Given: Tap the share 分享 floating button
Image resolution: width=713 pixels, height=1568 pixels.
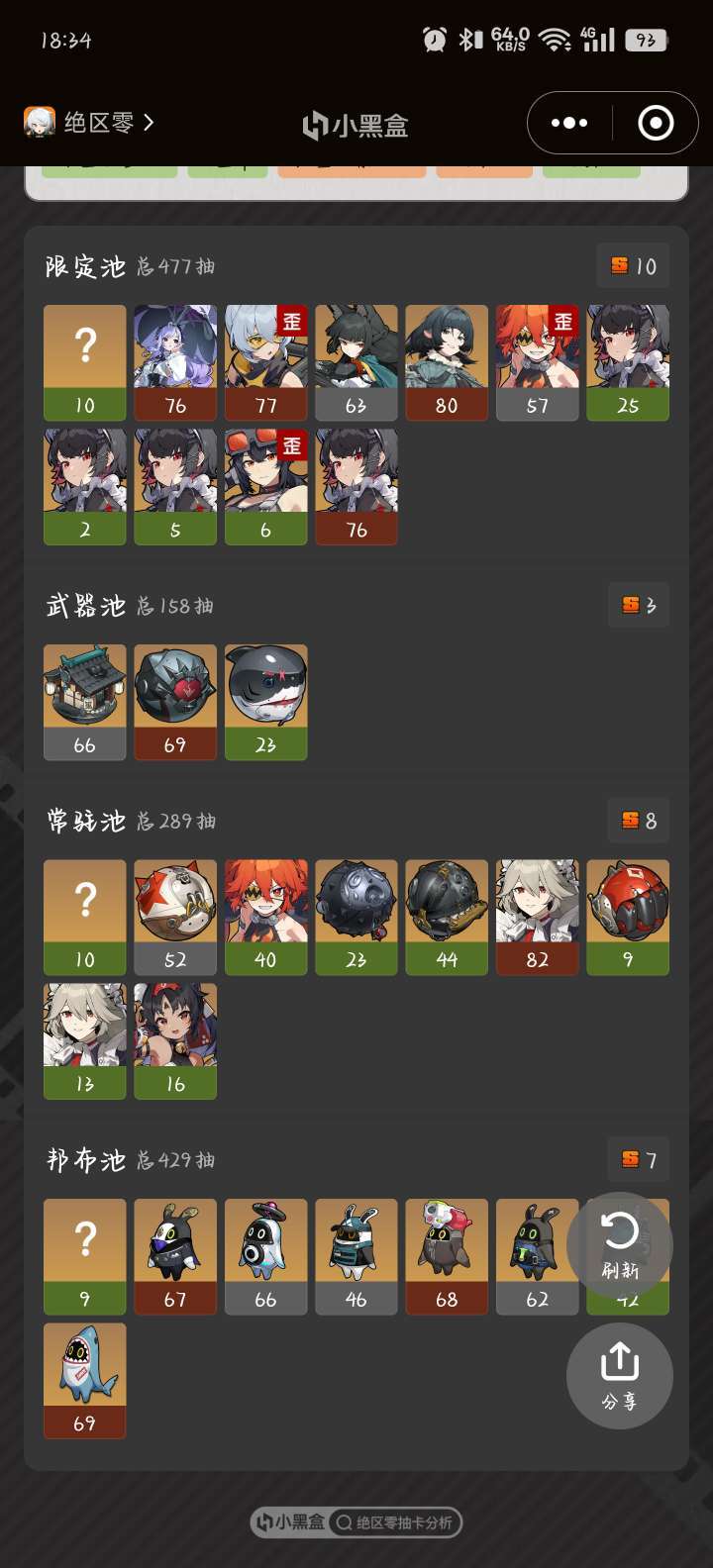Looking at the screenshot, I should [620, 1376].
